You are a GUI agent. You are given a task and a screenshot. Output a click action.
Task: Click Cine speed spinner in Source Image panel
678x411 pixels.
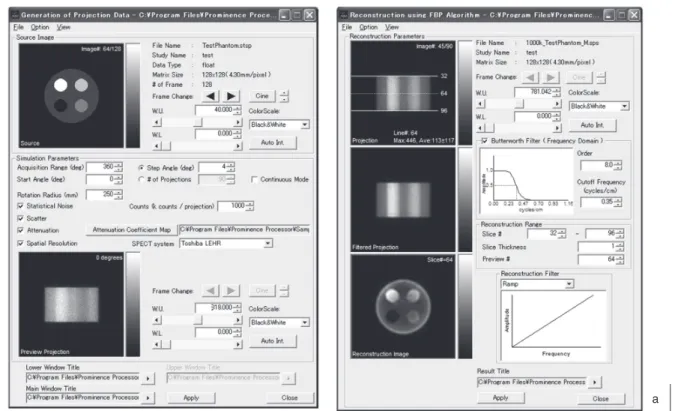(x=284, y=96)
